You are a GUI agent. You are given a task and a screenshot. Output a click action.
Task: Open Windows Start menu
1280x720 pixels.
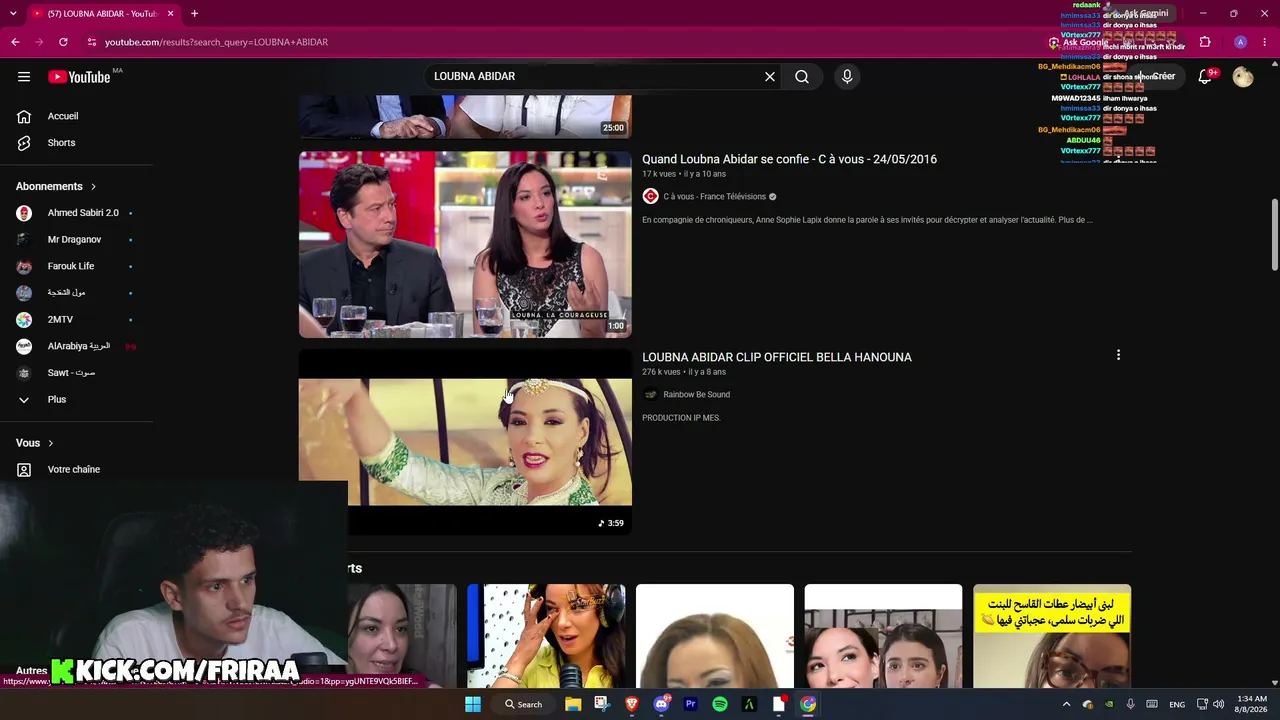click(x=473, y=704)
